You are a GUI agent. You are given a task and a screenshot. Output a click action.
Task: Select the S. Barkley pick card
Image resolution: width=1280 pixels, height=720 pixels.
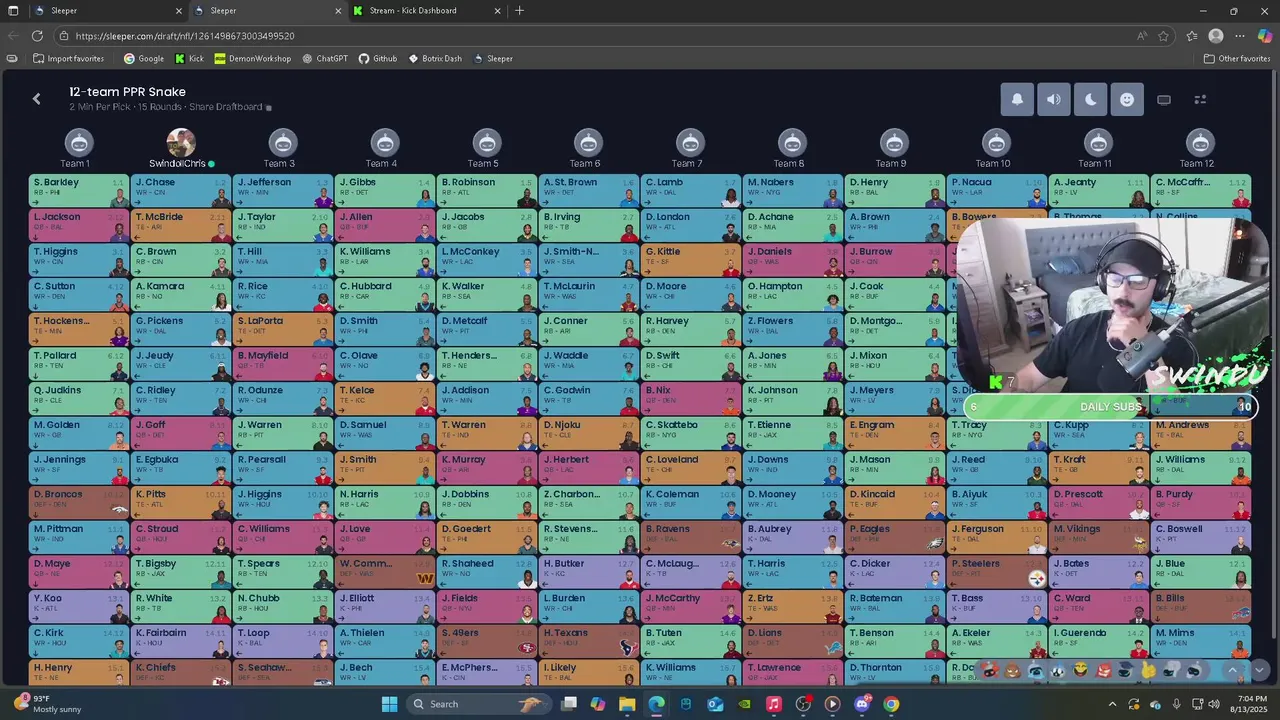pyautogui.click(x=79, y=190)
